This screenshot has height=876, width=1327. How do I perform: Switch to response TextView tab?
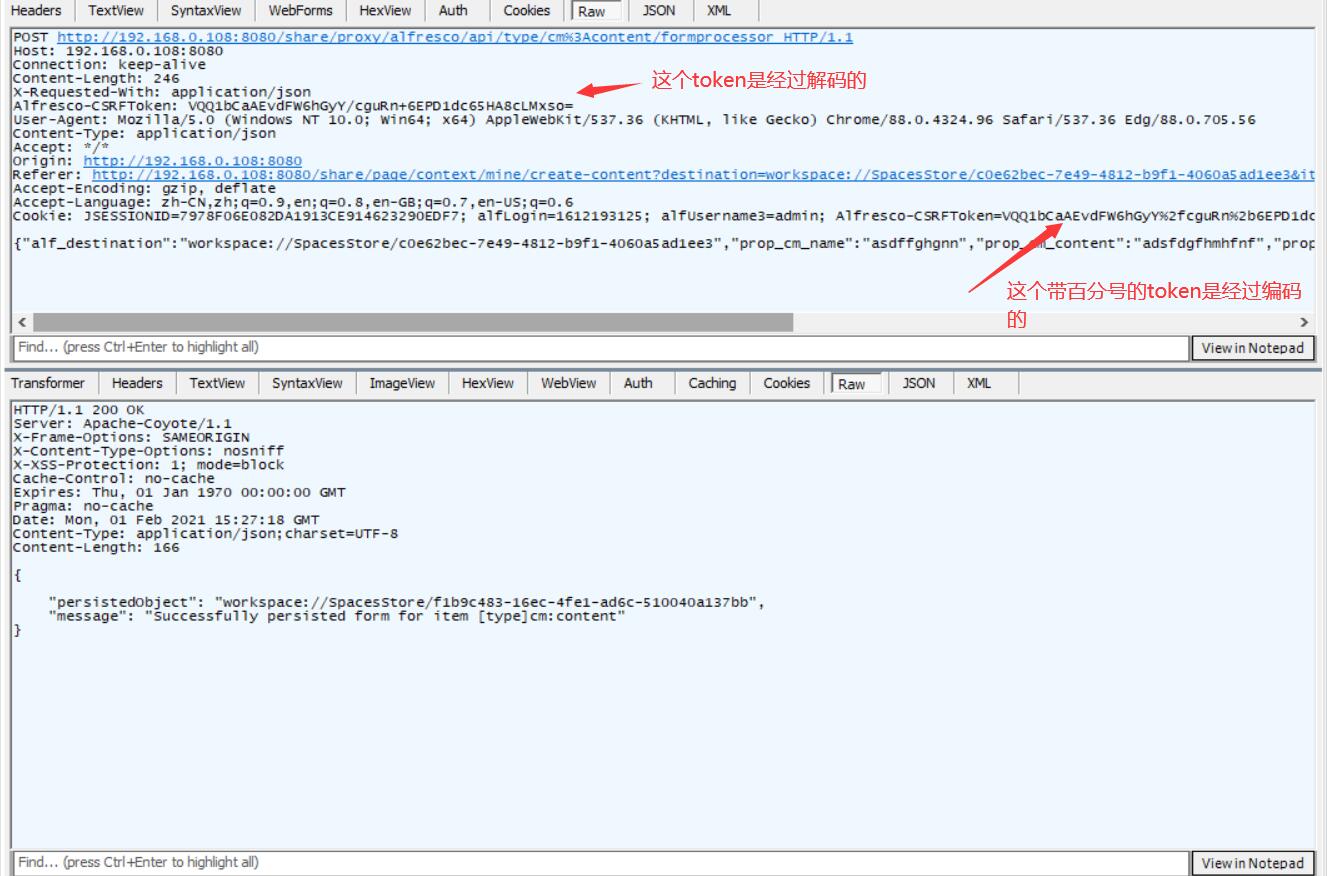tap(217, 383)
